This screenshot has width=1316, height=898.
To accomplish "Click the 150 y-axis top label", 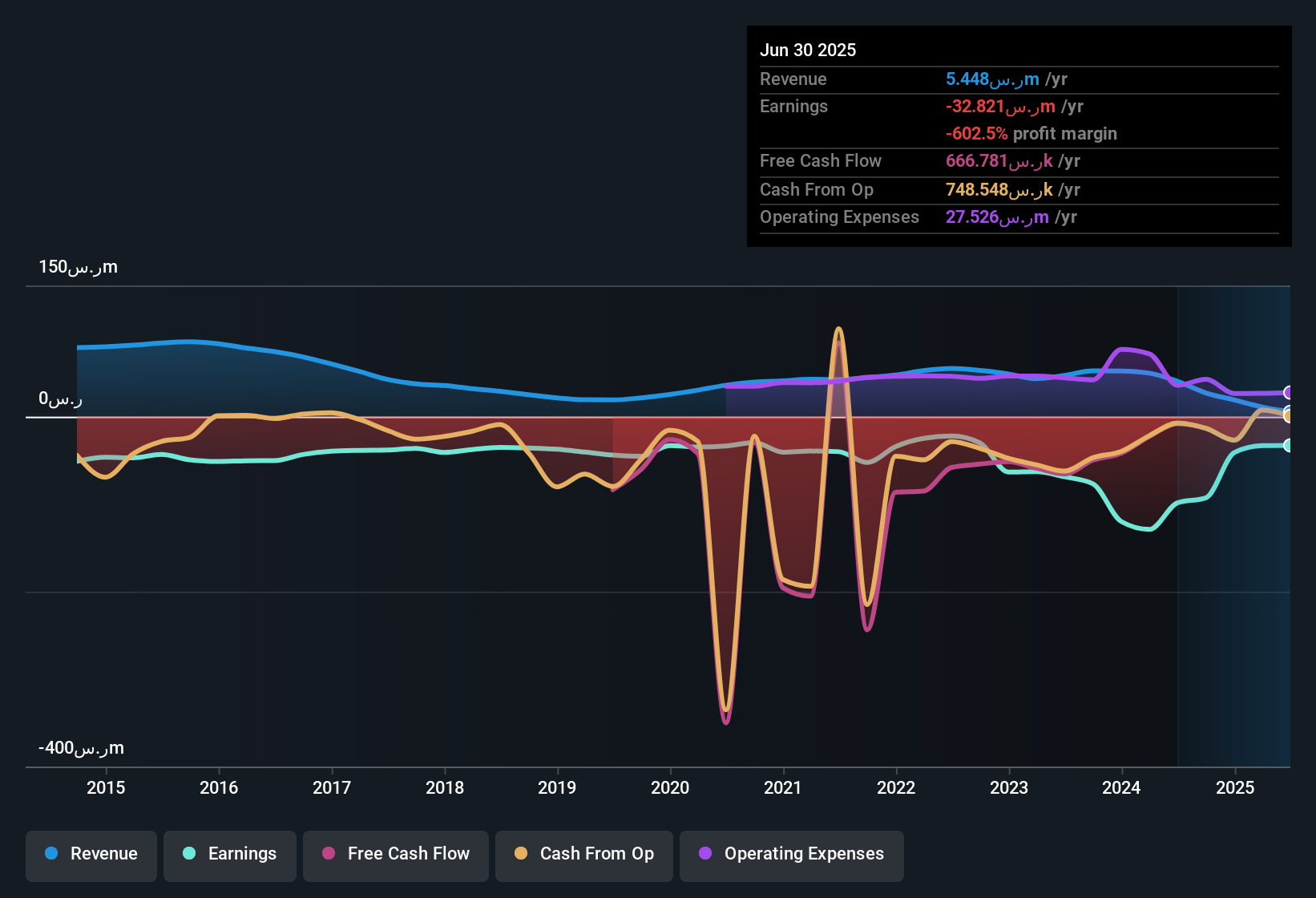I will point(78,267).
